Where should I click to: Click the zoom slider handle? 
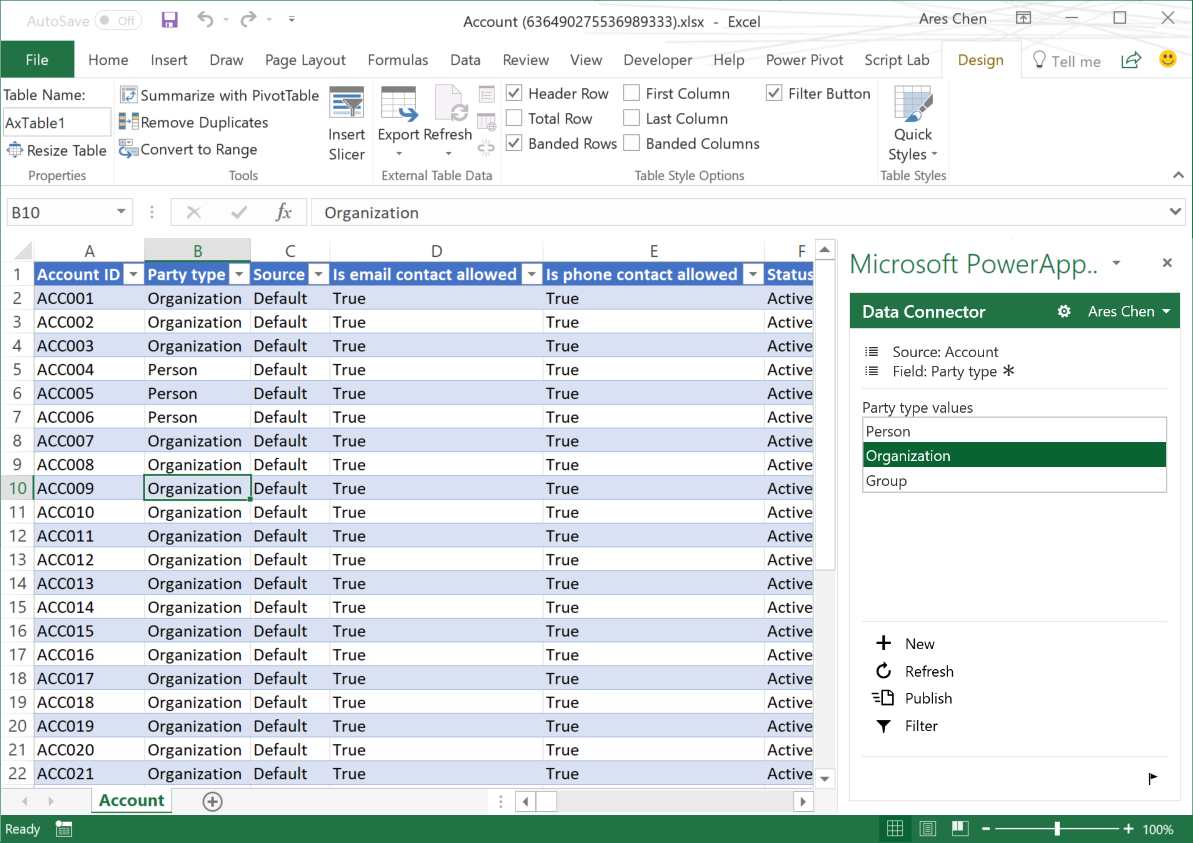[1057, 829]
